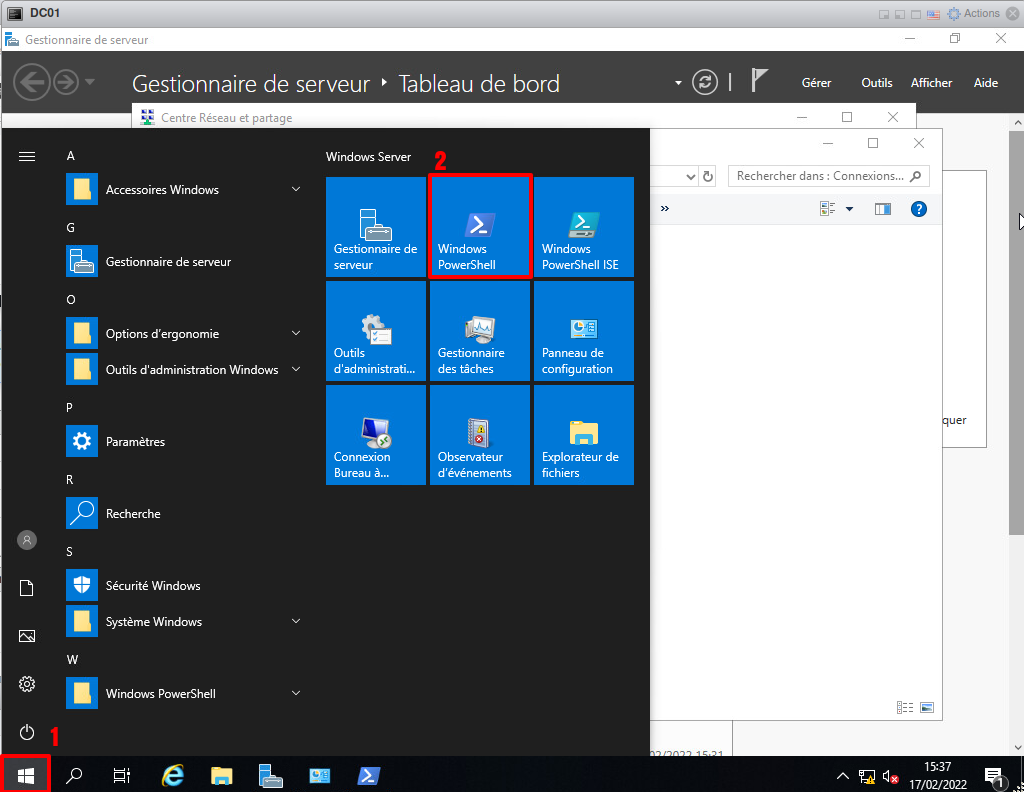
Task: Toggle the Start menu hamburger navigation
Action: pos(27,156)
